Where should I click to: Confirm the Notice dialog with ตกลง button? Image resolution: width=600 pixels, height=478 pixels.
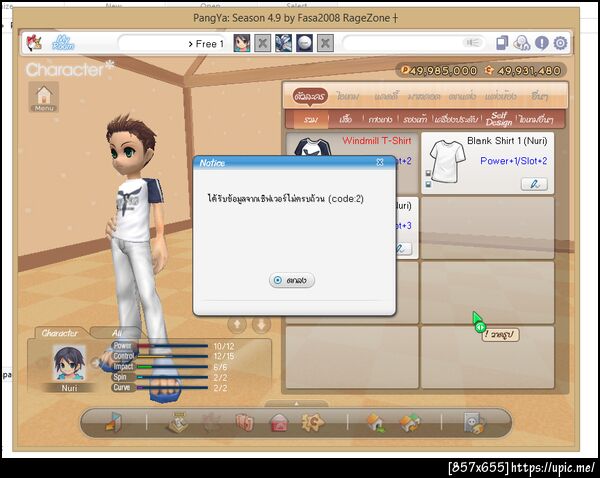292,280
